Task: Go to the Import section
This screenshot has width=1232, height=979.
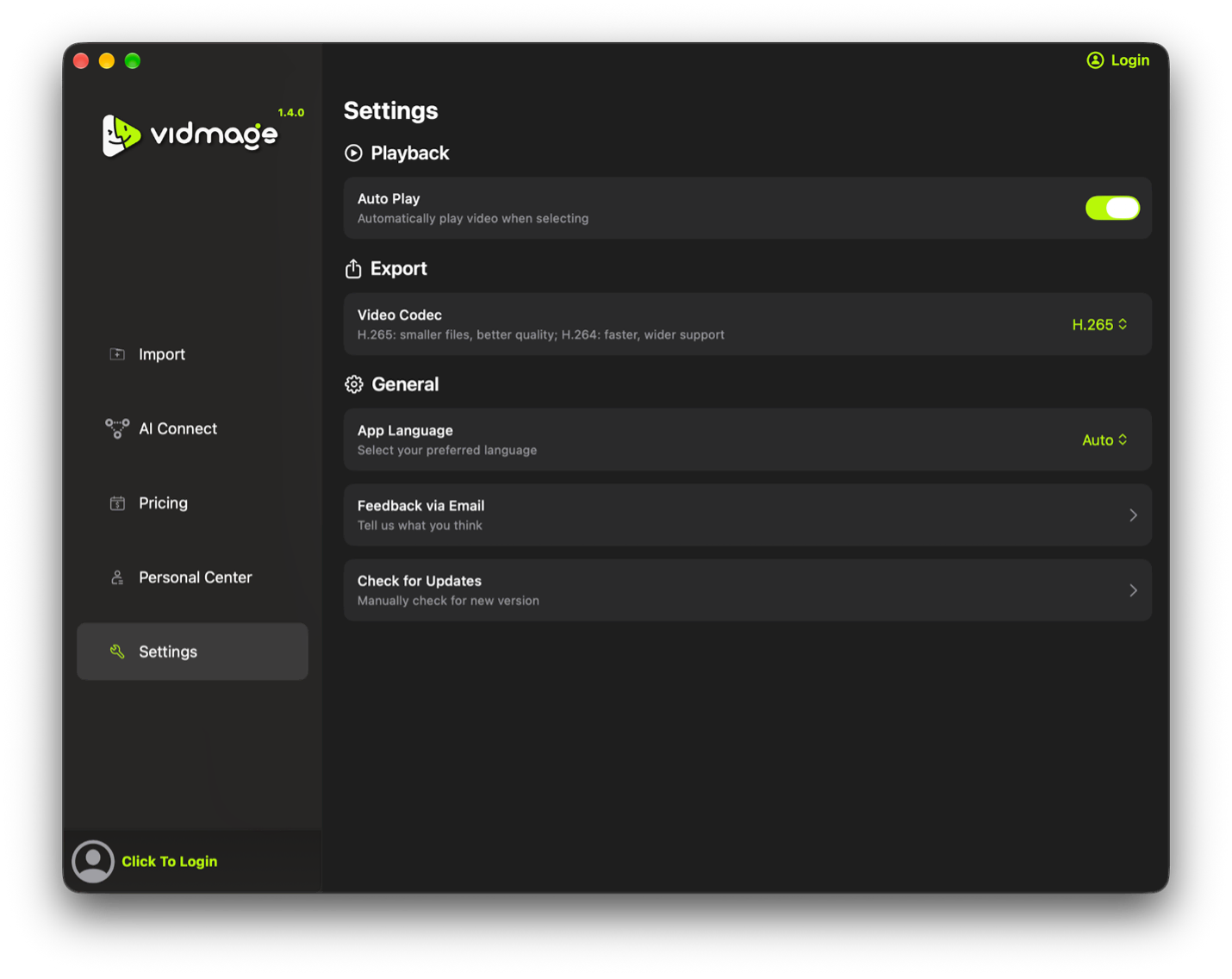Action: (x=192, y=354)
